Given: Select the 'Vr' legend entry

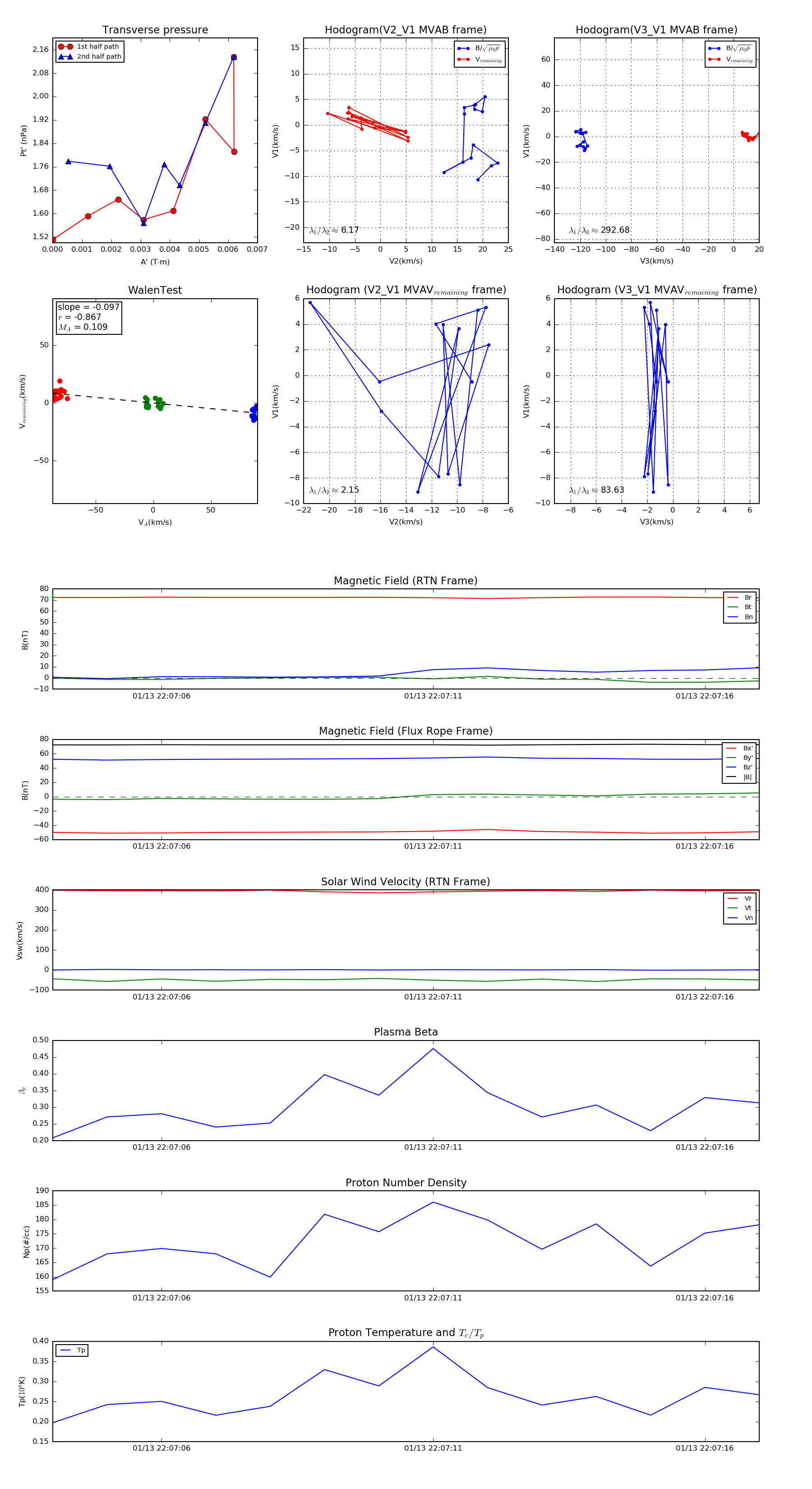Looking at the screenshot, I should tap(740, 898).
